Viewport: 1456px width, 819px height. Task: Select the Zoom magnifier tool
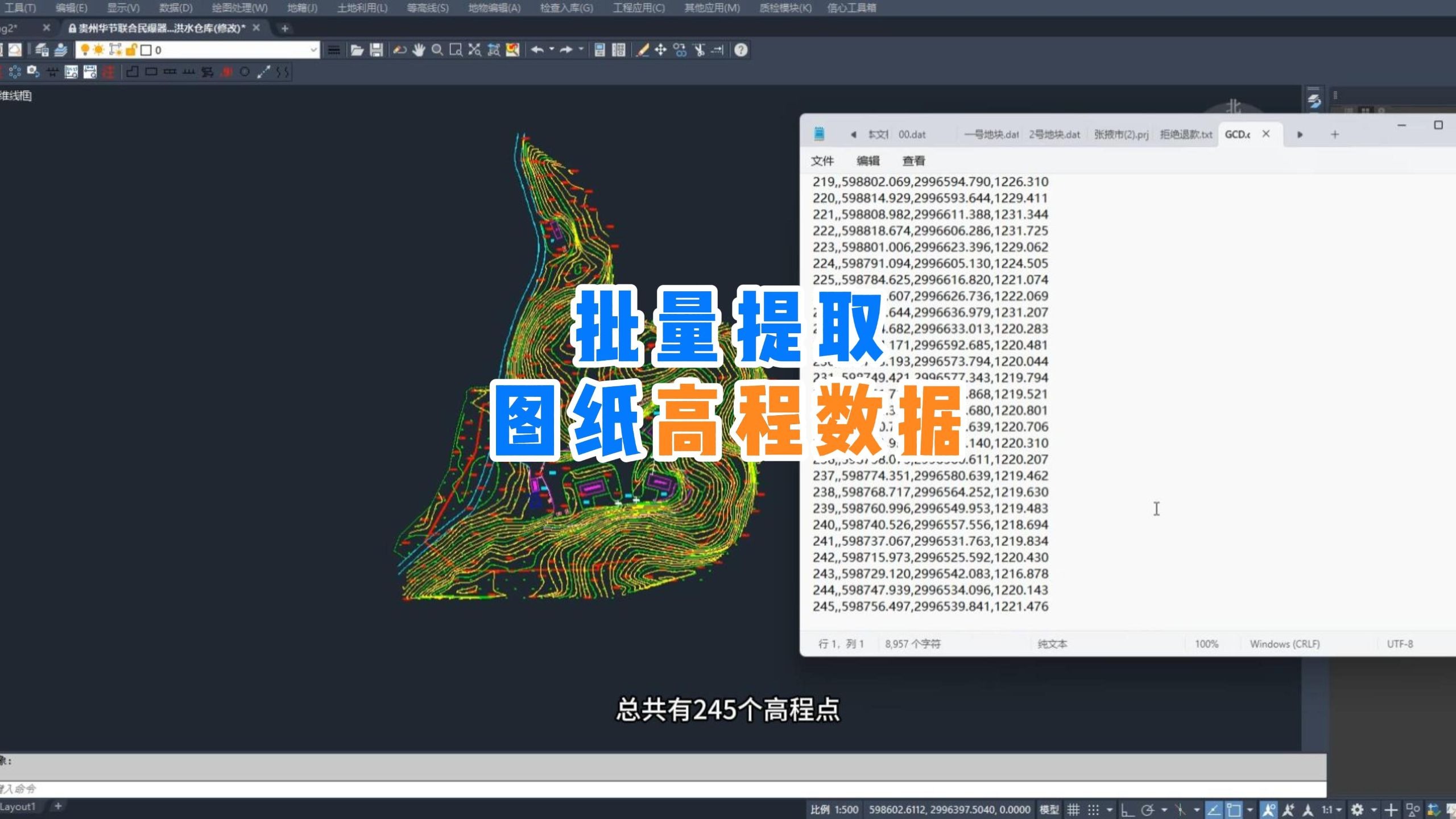tap(437, 50)
